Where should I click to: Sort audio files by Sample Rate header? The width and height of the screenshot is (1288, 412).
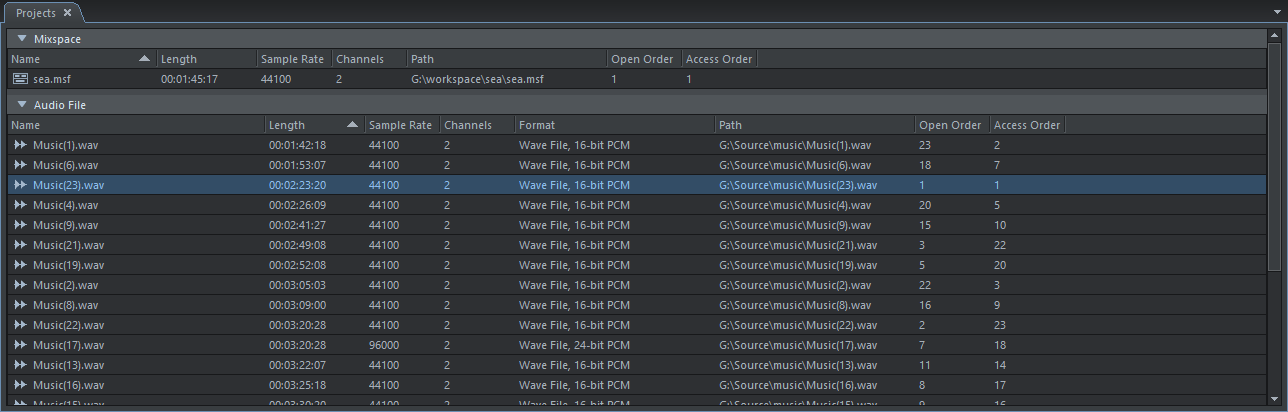pyautogui.click(x=400, y=125)
